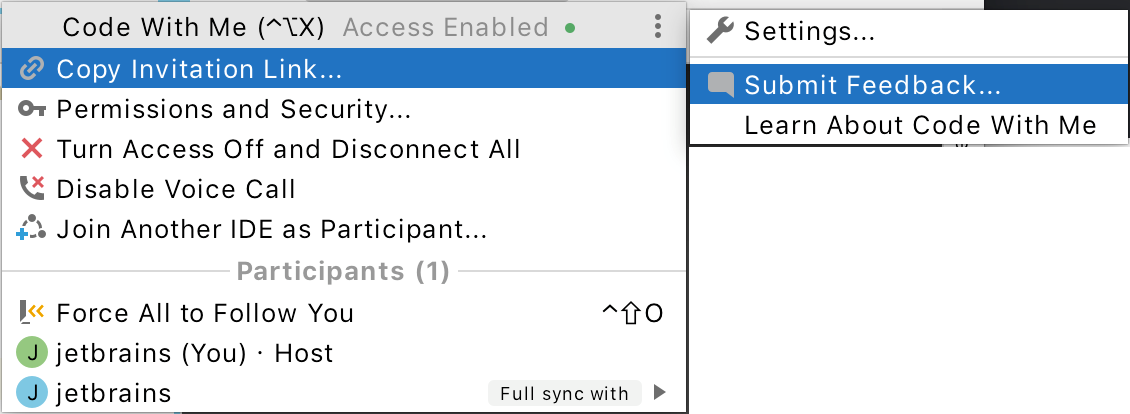
Task: Click the Force All to Follow You icon
Action: [x=32, y=313]
